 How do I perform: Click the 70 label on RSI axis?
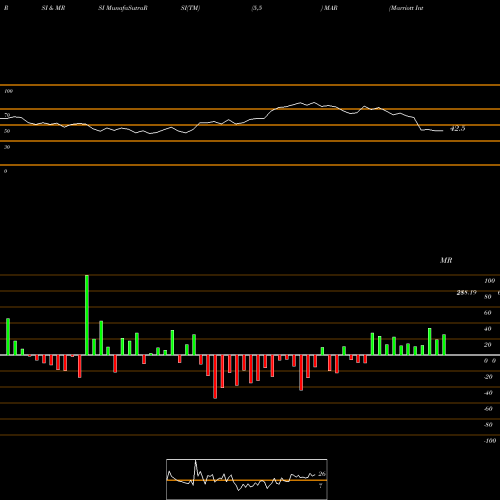[x=7, y=115]
